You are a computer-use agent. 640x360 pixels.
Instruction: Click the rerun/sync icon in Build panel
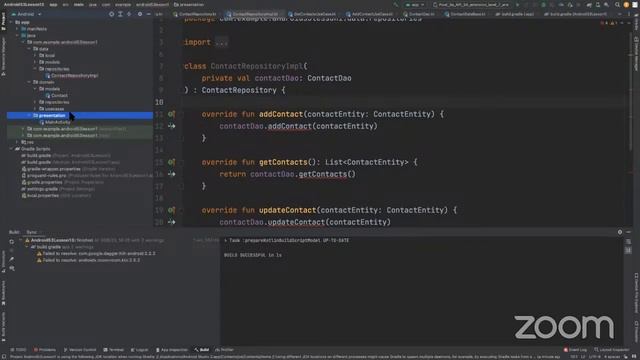point(12,242)
